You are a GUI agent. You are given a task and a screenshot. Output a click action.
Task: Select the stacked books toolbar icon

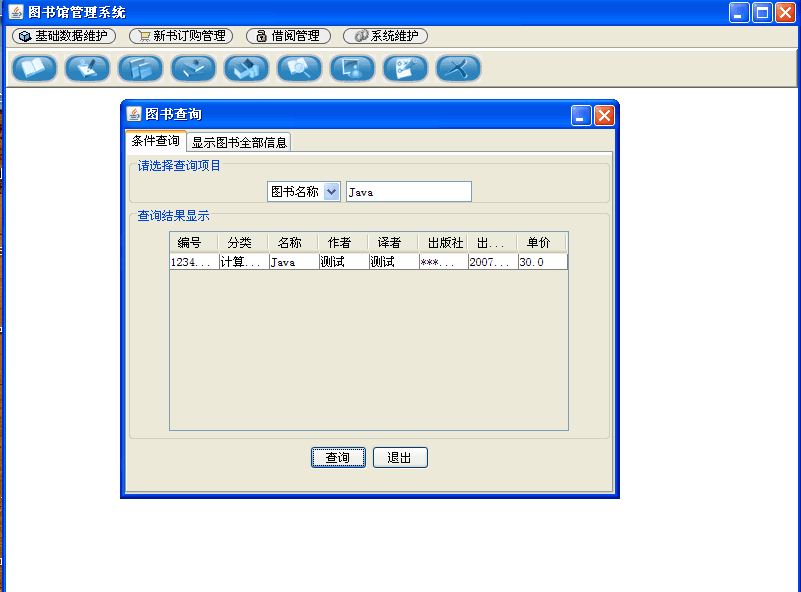(x=246, y=68)
